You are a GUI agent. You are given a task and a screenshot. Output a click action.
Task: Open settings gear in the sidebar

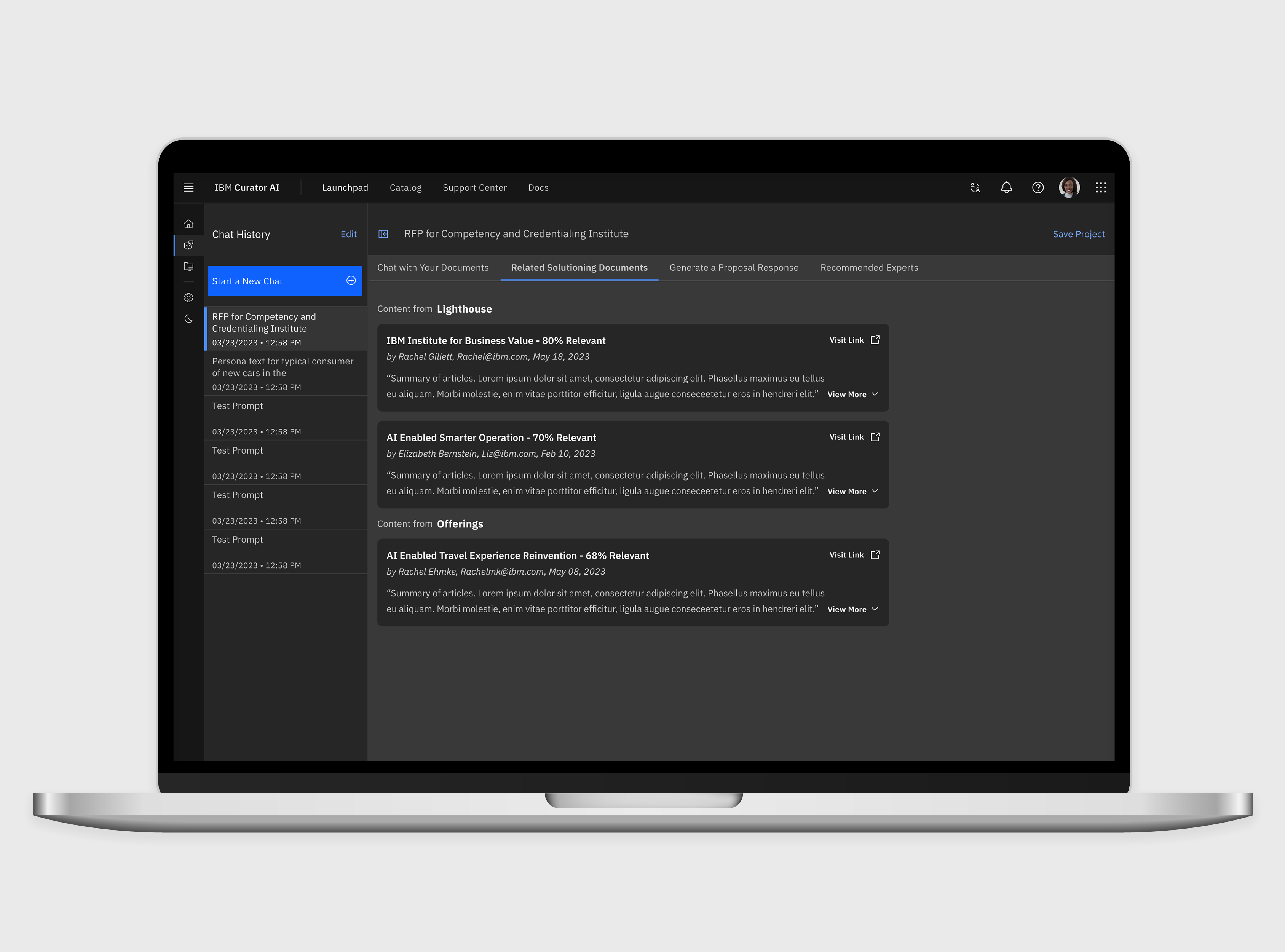click(188, 297)
